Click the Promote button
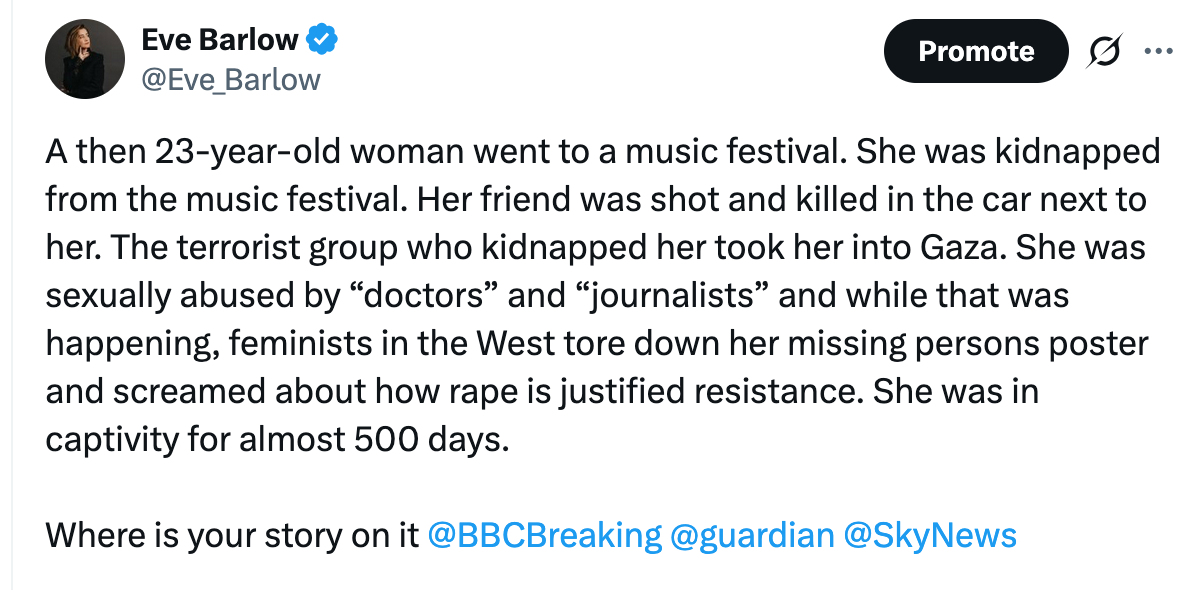The width and height of the screenshot is (1191, 590). [975, 51]
